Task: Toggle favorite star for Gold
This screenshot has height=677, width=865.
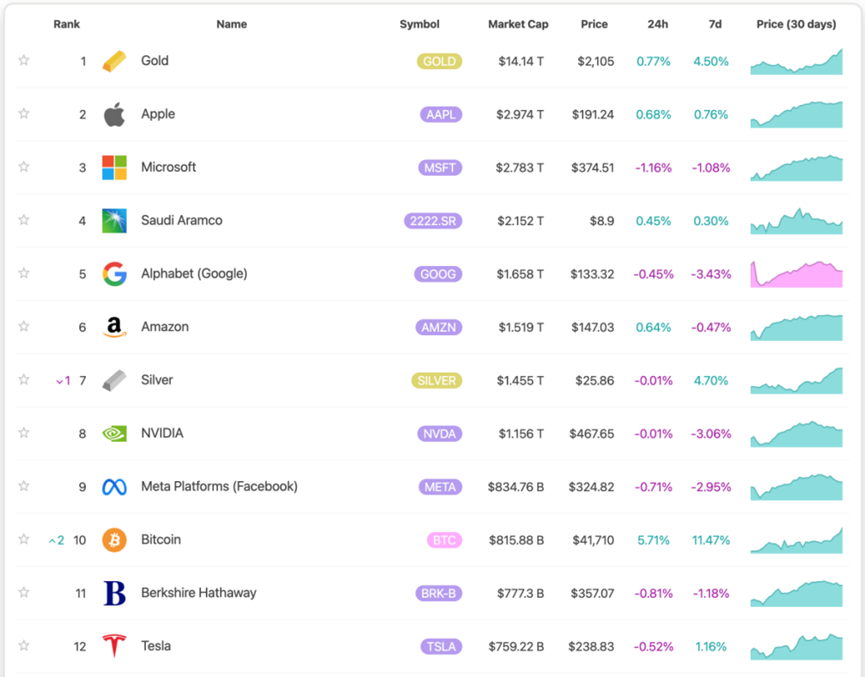Action: point(24,61)
